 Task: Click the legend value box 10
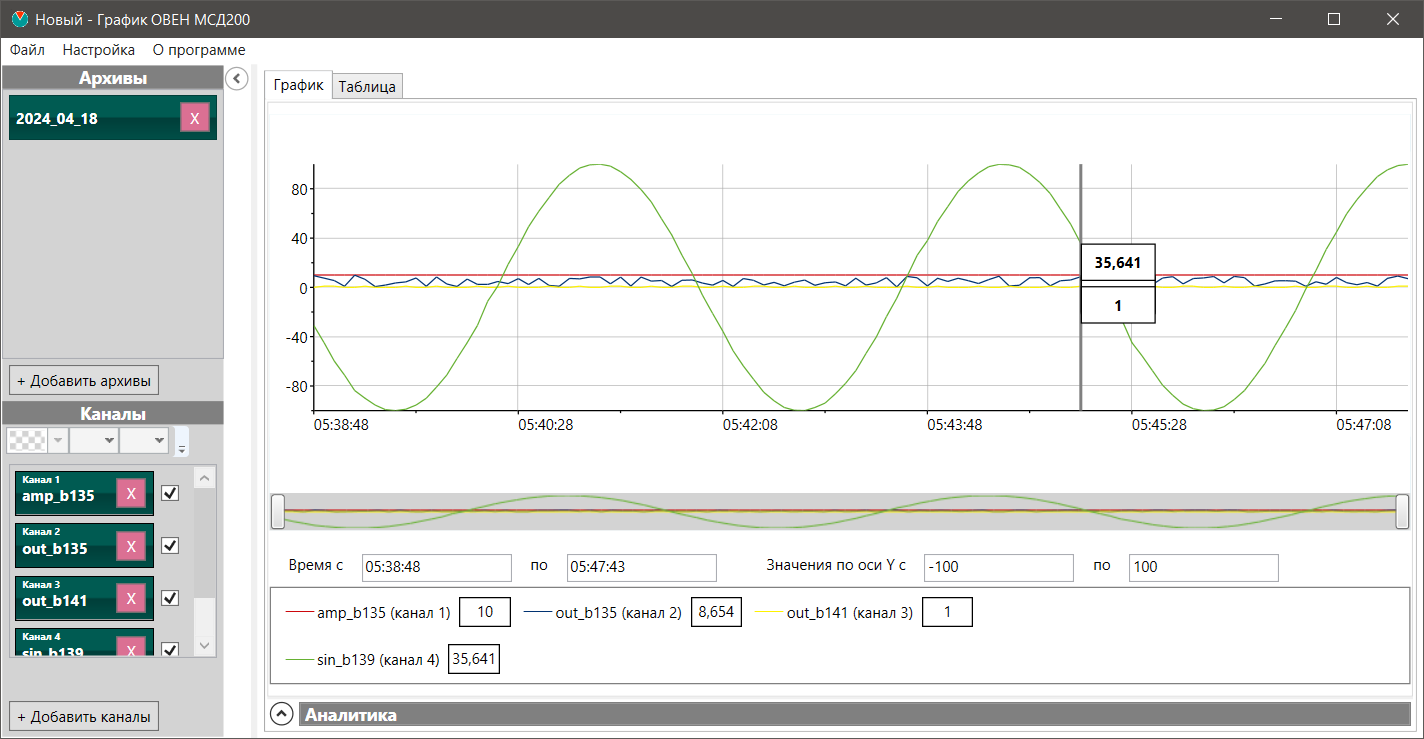coord(485,612)
